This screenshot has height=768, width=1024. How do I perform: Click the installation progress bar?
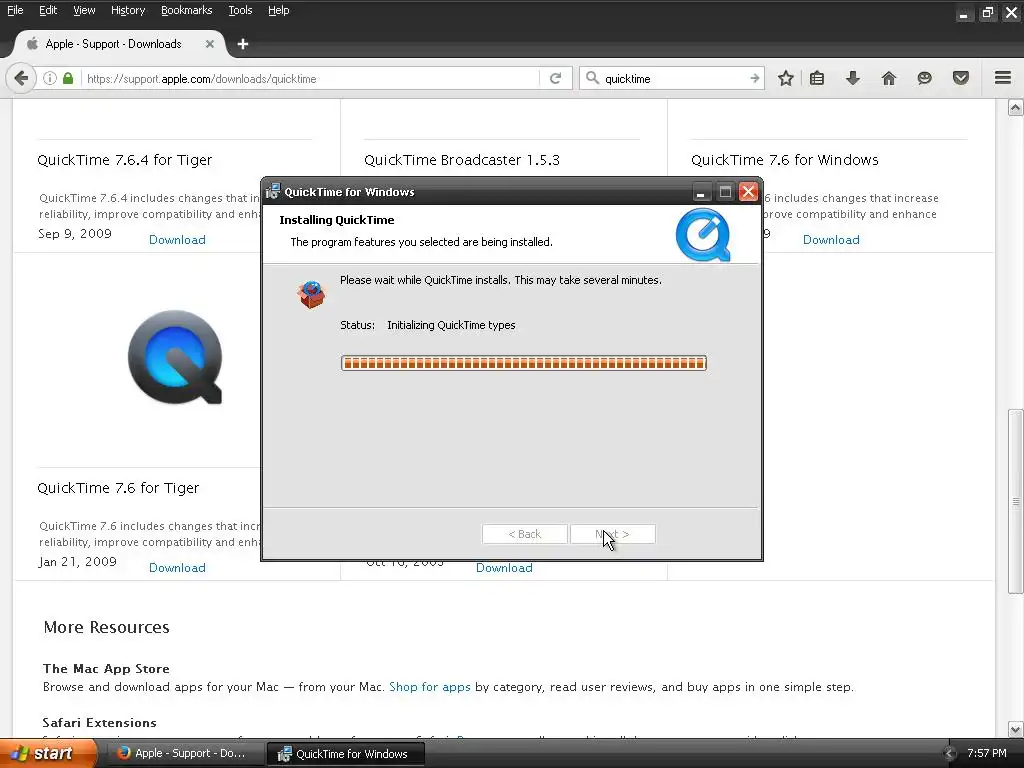pyautogui.click(x=524, y=363)
